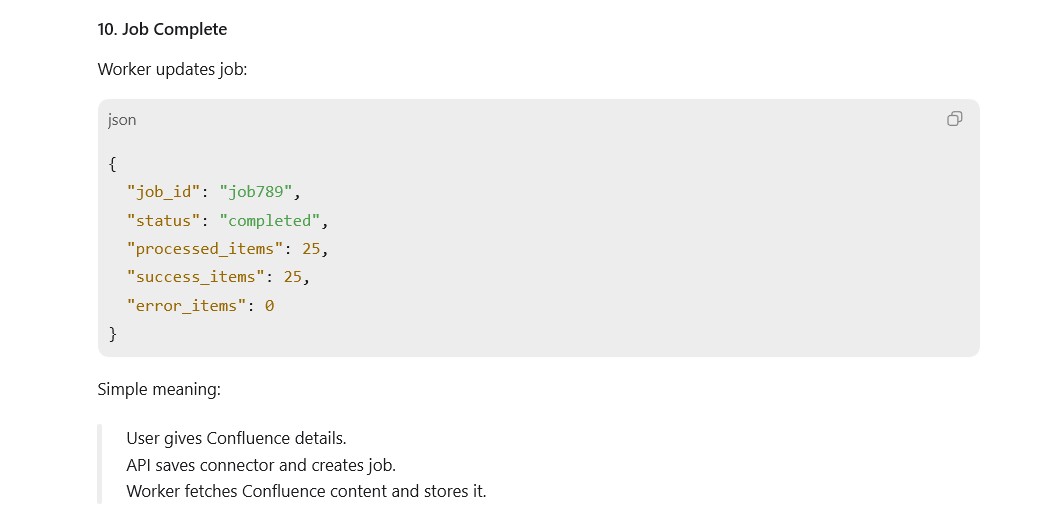Click "User gives Confluence details." quote line
Screen dimensions: 1040x522
236,438
